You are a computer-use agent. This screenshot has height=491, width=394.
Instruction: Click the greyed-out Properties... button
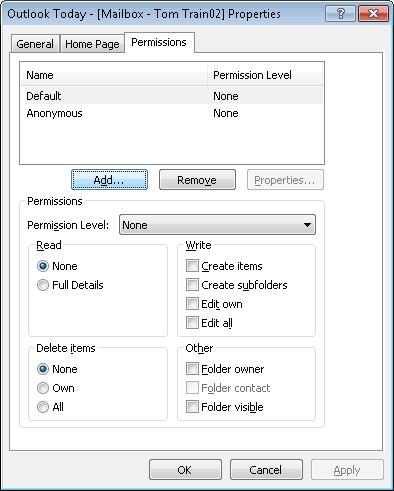point(285,180)
